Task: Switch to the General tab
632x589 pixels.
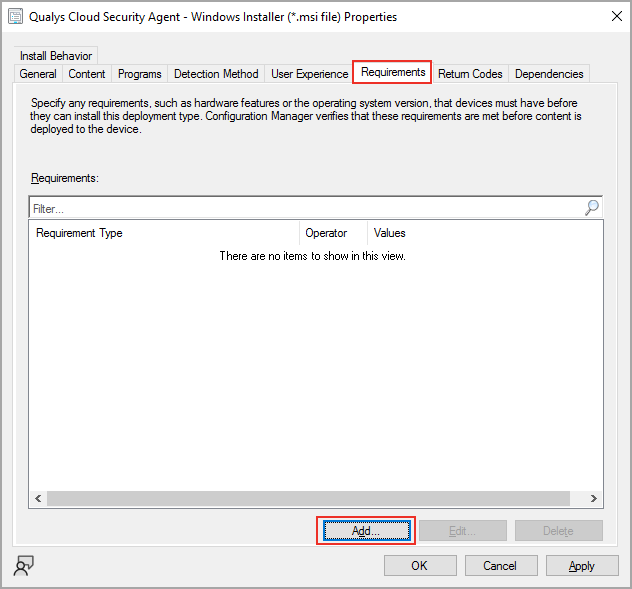Action: point(38,74)
